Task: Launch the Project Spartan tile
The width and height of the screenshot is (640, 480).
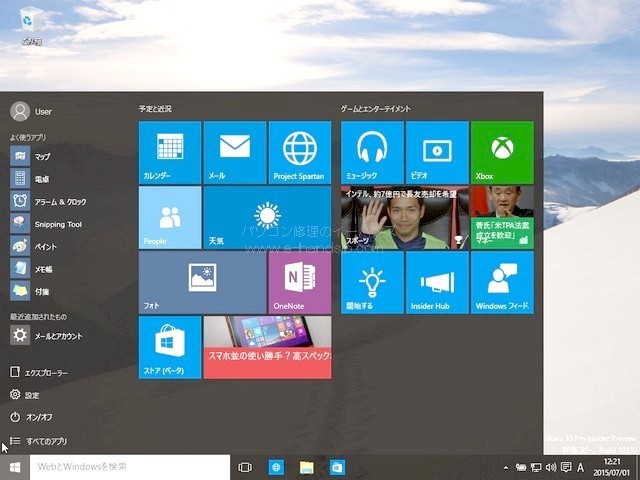Action: pos(300,152)
